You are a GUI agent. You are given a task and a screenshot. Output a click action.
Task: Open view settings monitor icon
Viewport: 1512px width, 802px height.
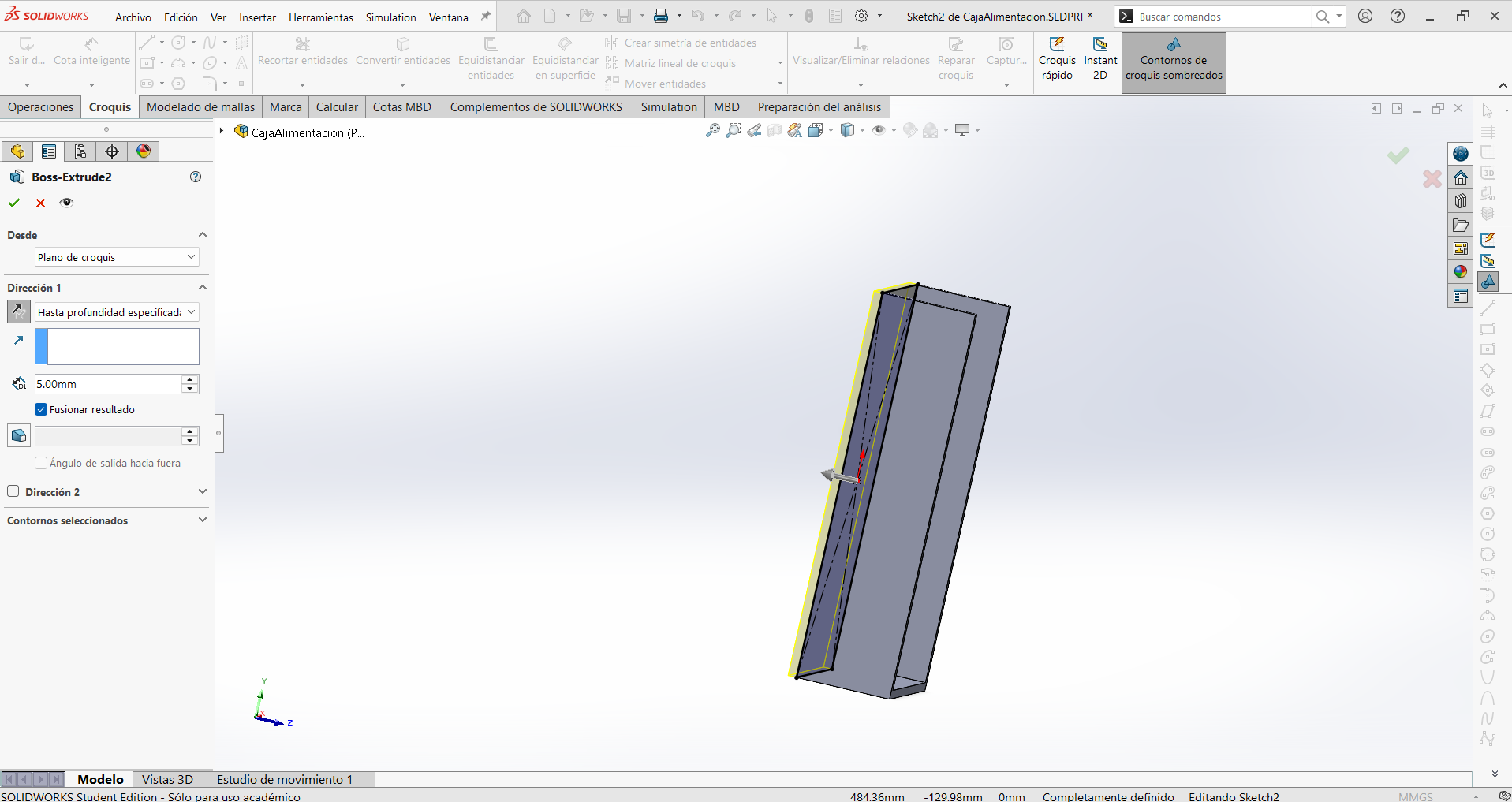[962, 131]
